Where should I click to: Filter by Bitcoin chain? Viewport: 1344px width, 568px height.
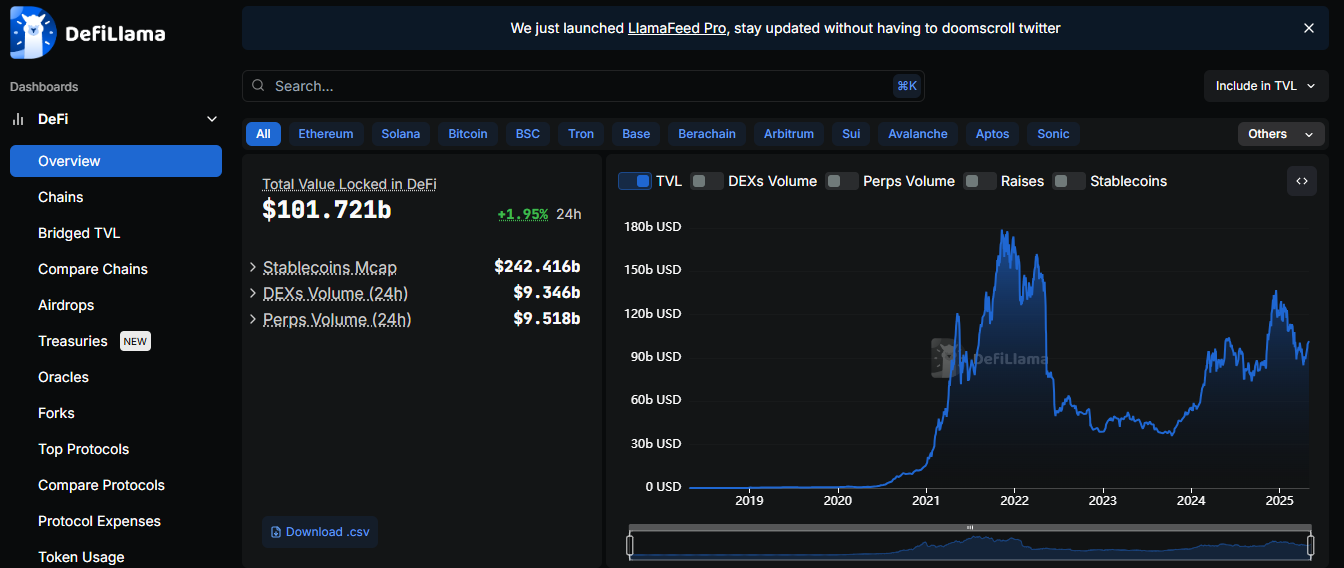tap(468, 134)
